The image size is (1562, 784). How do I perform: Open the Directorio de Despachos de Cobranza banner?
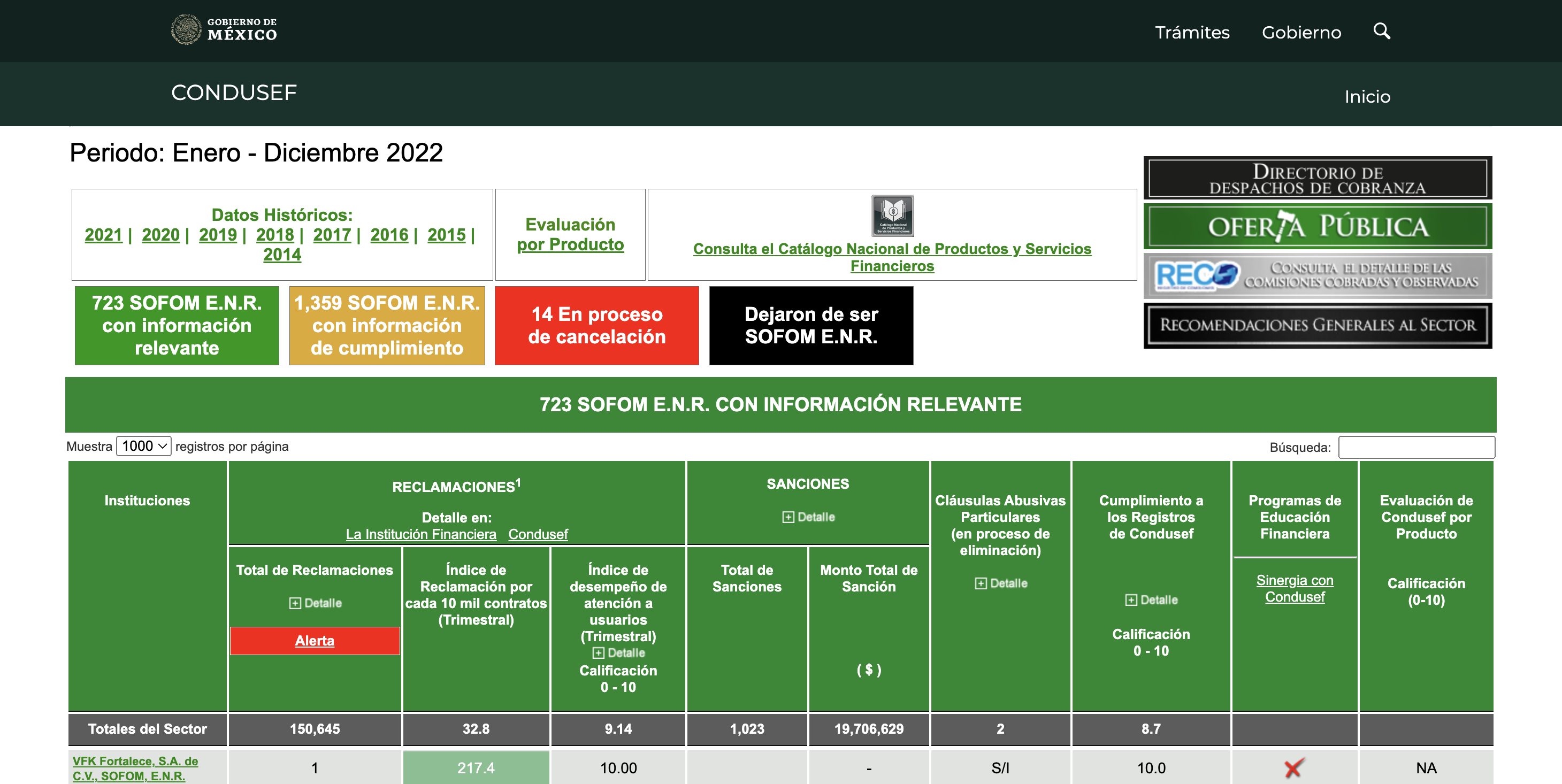click(1317, 179)
